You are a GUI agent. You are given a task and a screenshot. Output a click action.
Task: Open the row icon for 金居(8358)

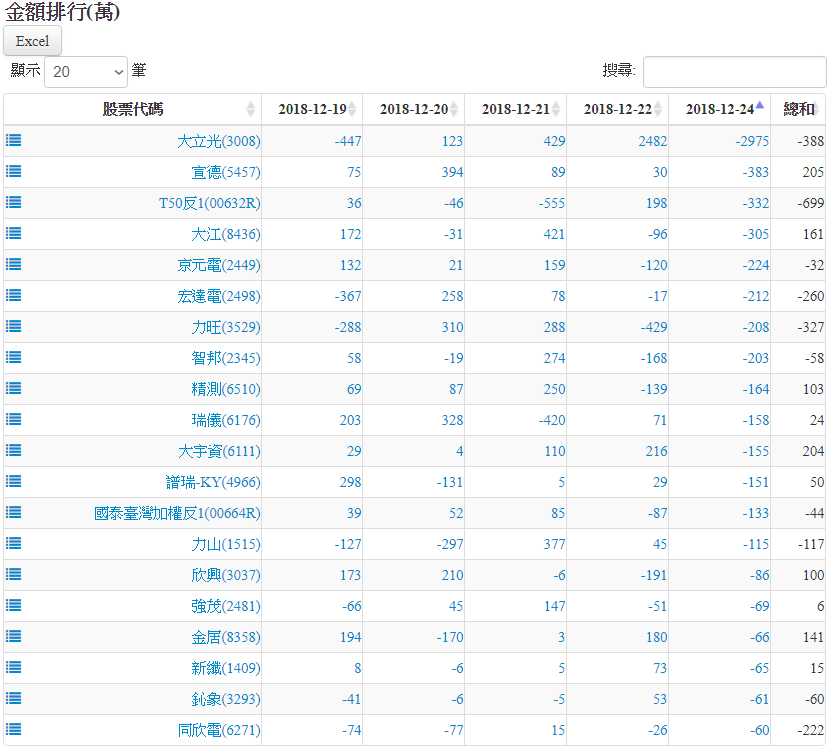point(14,636)
